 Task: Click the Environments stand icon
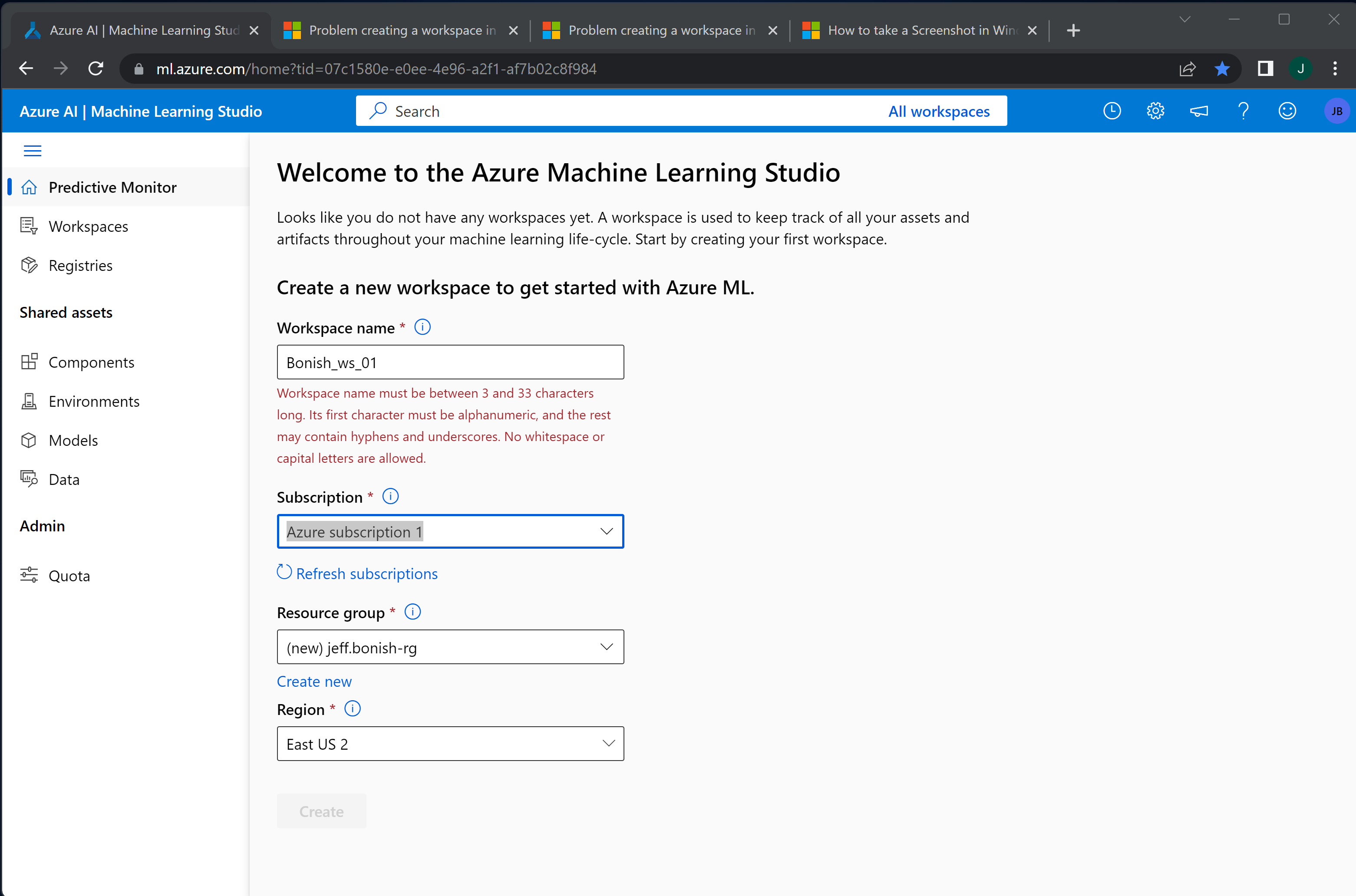(29, 401)
